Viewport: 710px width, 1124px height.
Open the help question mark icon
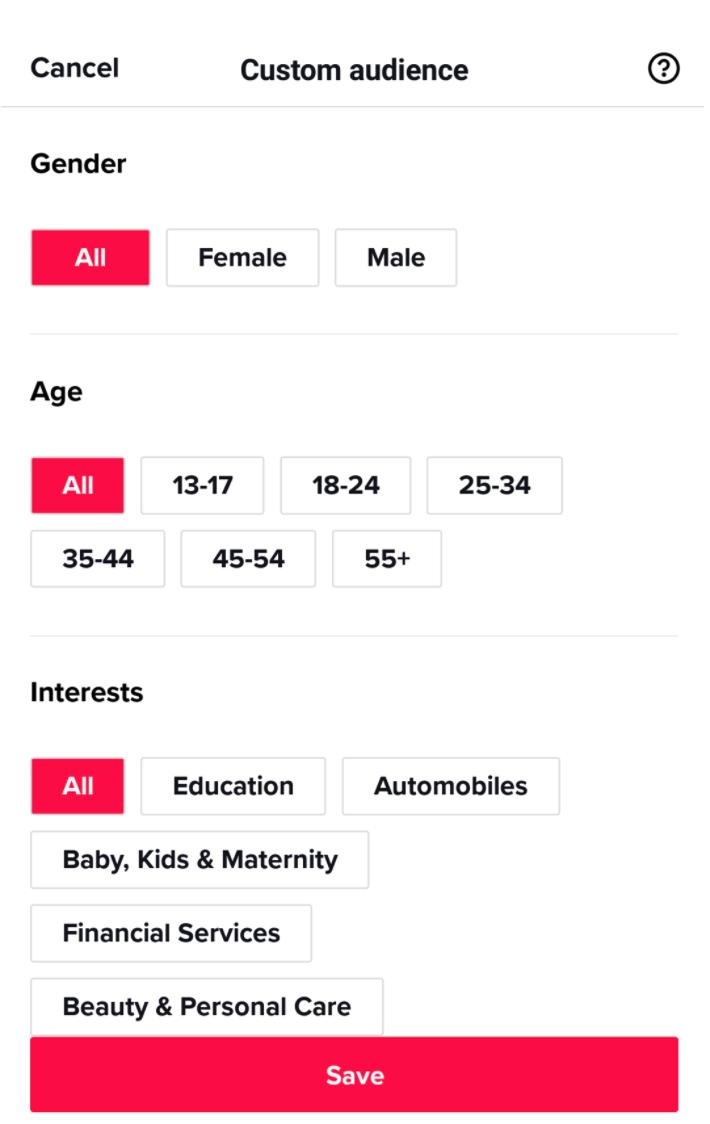pos(663,69)
